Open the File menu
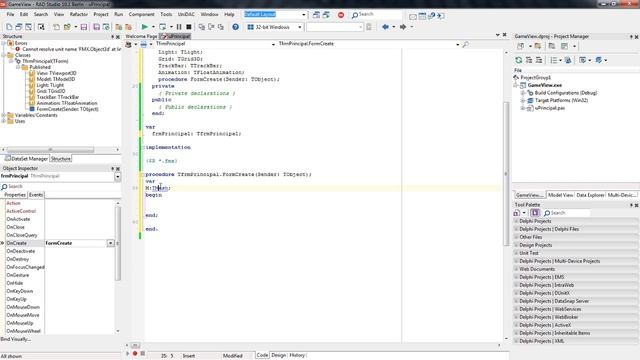This screenshot has height=360, width=640. tap(11, 14)
